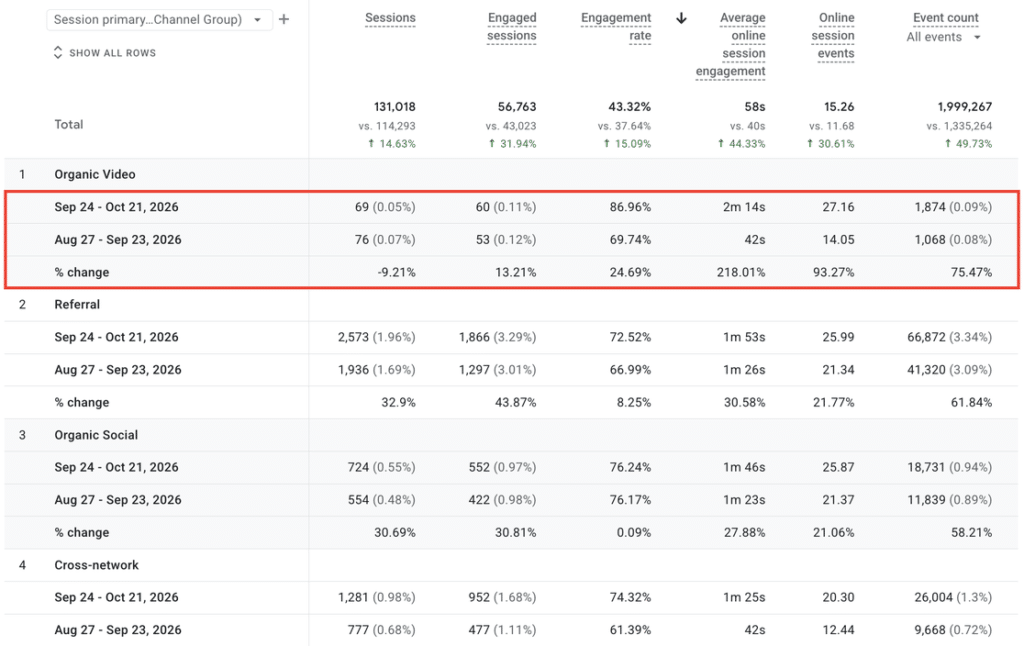Viewport: 1024px width, 646px height.
Task: Click Organic Video event count 1,874
Action: pos(930,207)
